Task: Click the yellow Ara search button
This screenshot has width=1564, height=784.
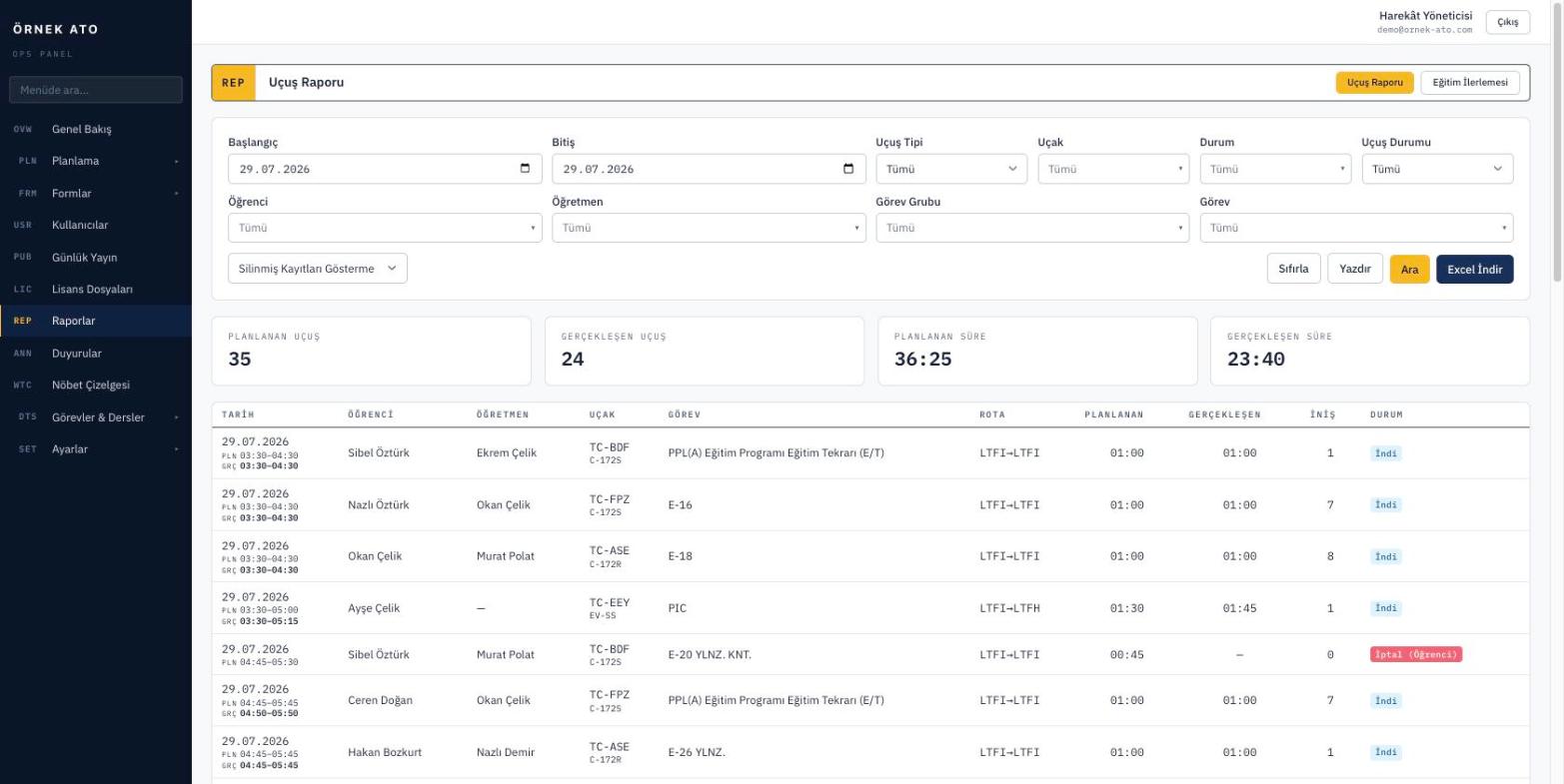Action: coord(1409,270)
